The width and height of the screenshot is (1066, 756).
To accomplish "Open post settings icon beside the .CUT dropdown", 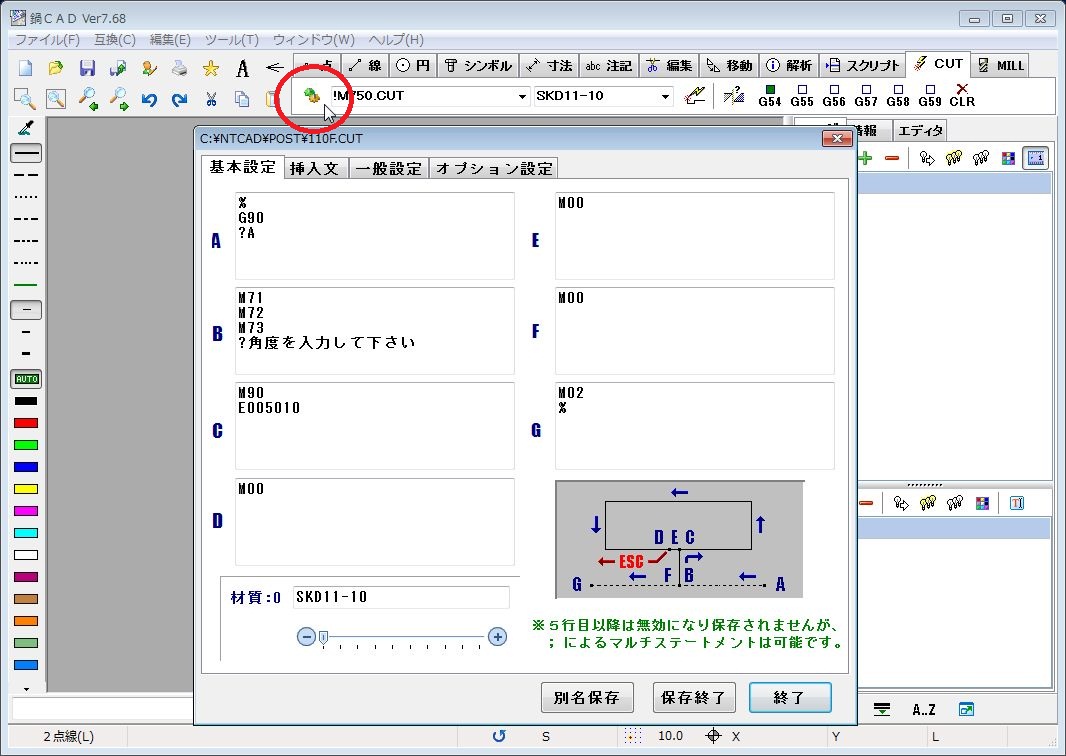I will tap(311, 96).
